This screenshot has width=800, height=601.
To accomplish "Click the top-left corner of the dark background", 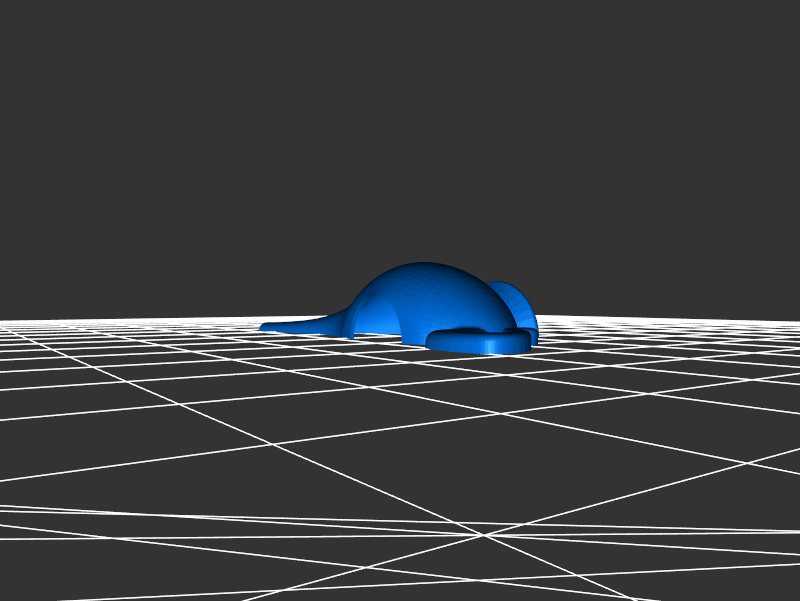I will 4,4.
